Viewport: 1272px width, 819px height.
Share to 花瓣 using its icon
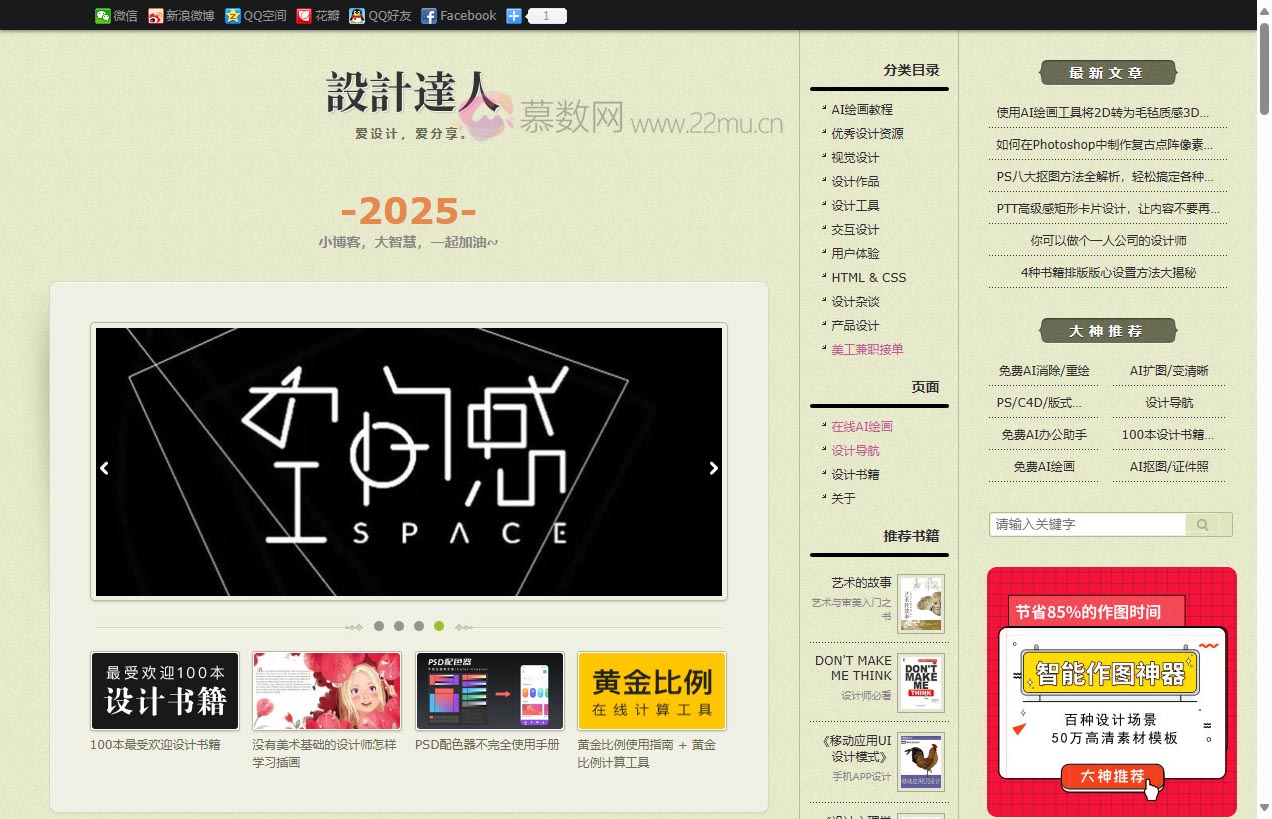click(x=304, y=16)
